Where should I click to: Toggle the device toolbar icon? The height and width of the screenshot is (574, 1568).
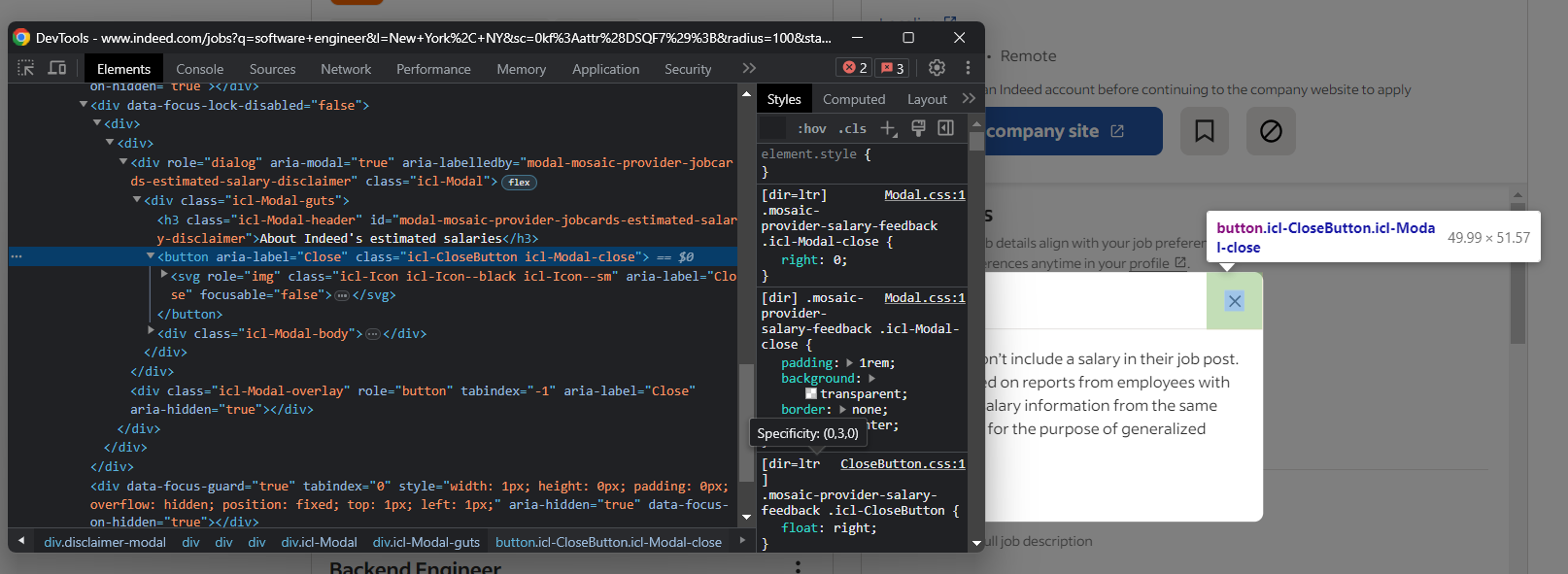[x=57, y=68]
